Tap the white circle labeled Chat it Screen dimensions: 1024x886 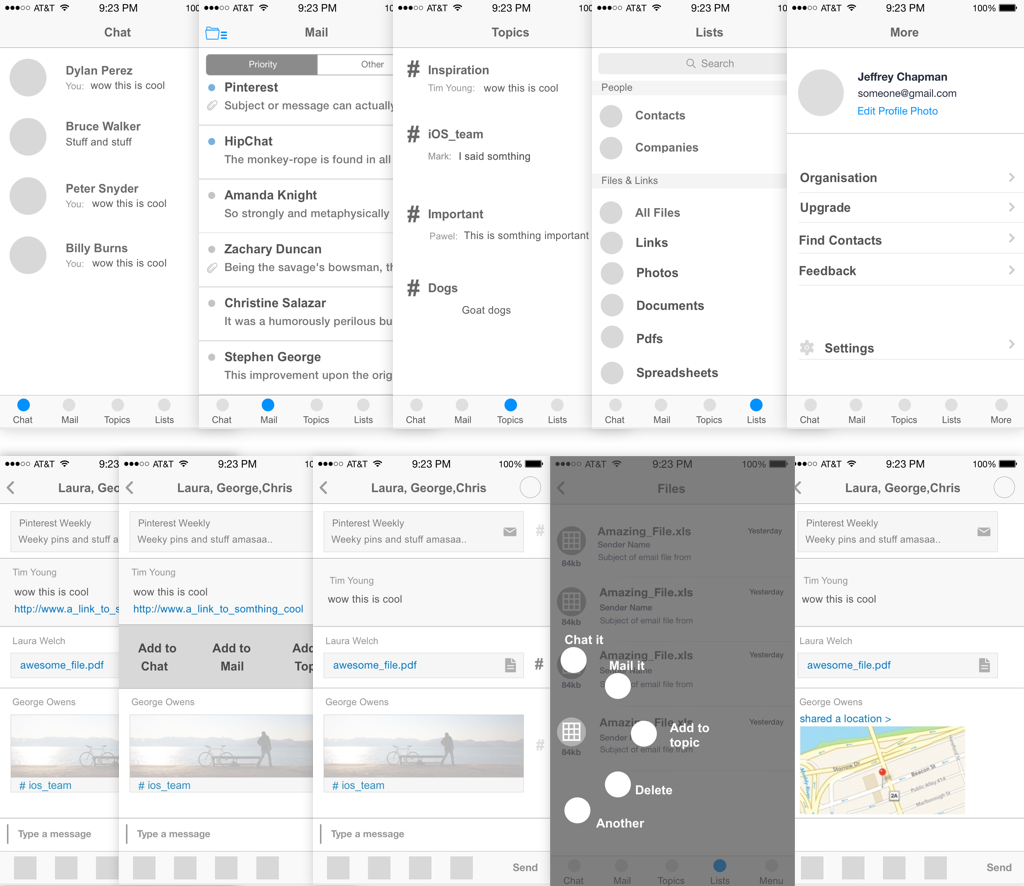point(573,660)
